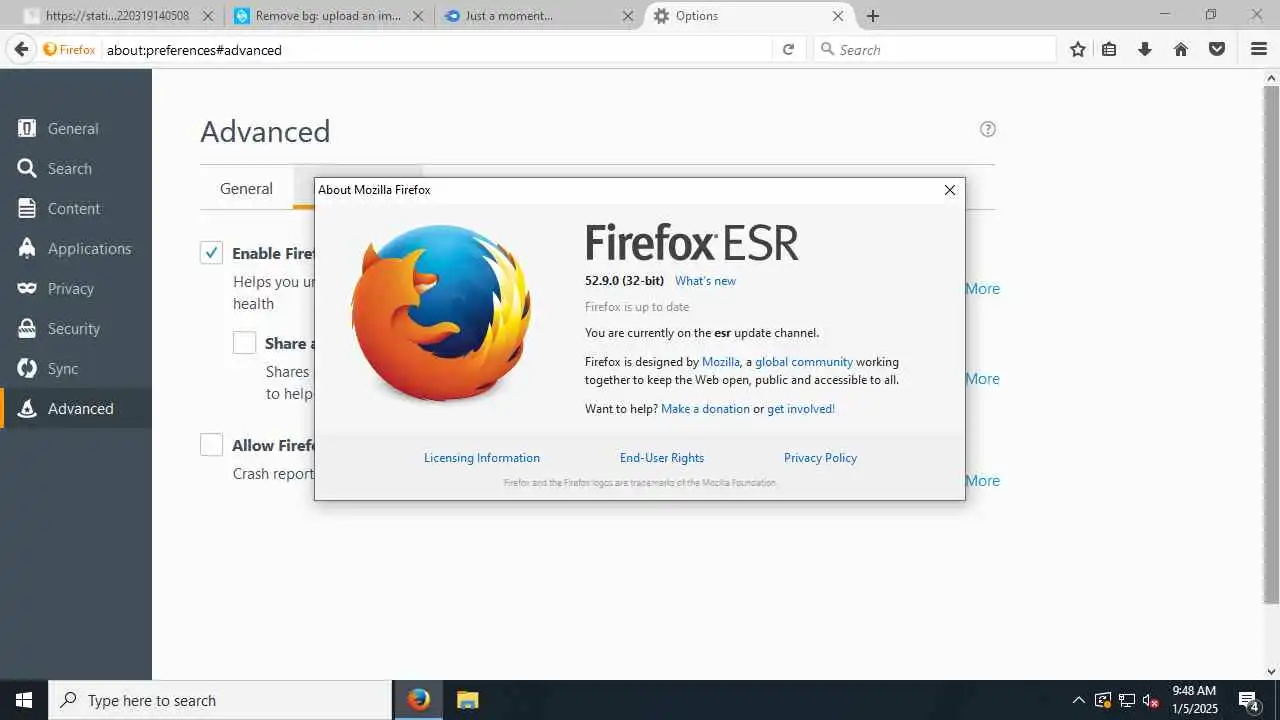Screen dimensions: 1280x720
Task: Switch to the first https://stati... tab
Action: pos(120,16)
